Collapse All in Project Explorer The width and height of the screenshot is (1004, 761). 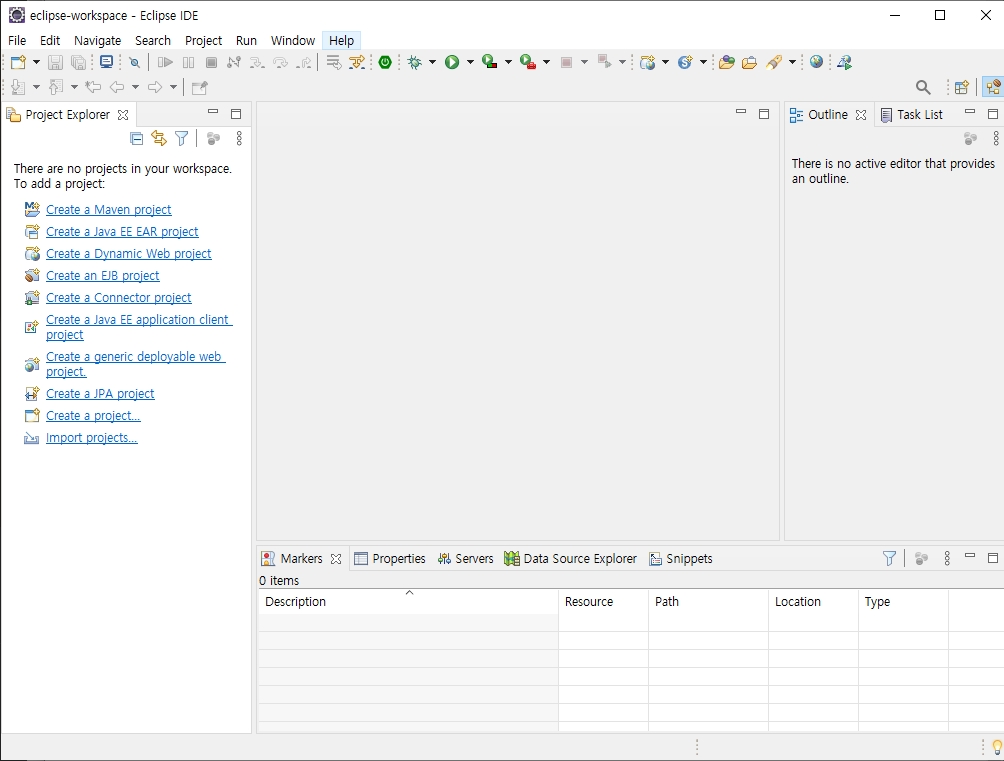[136, 138]
